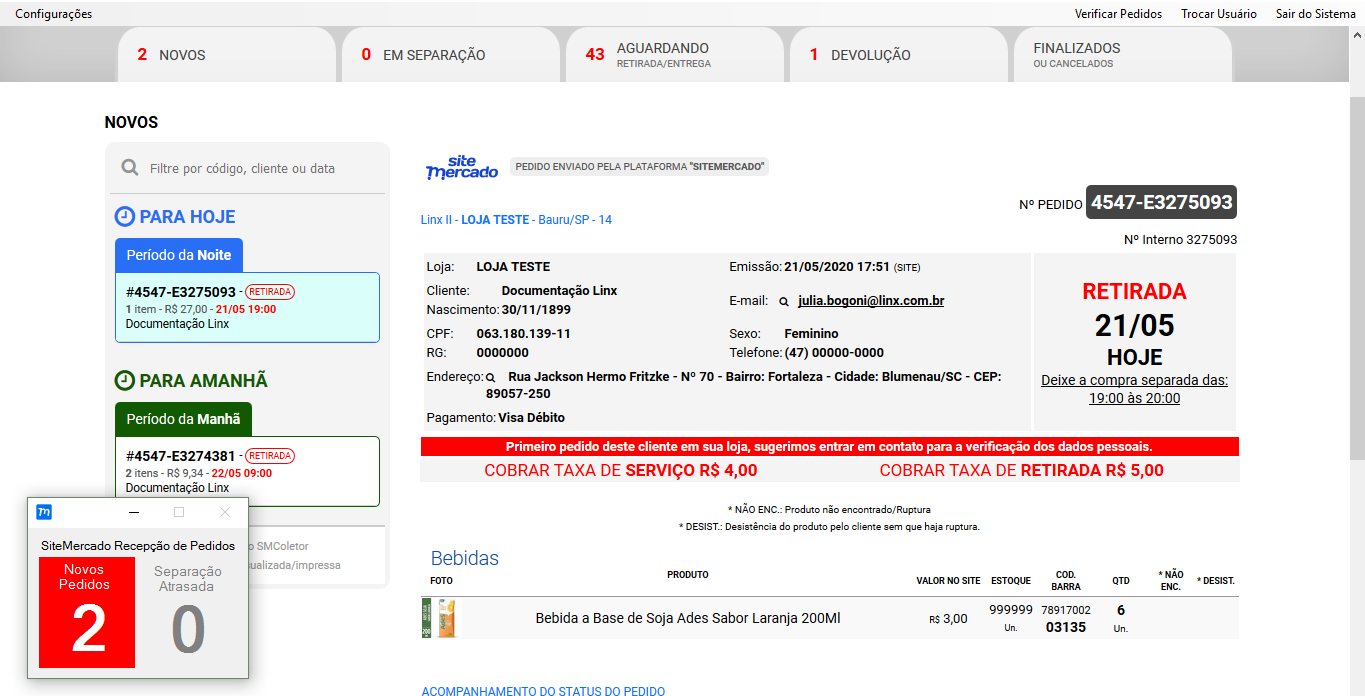Click the Novos Pedidos red tile in popup
The height and width of the screenshot is (696, 1365).
tap(87, 613)
